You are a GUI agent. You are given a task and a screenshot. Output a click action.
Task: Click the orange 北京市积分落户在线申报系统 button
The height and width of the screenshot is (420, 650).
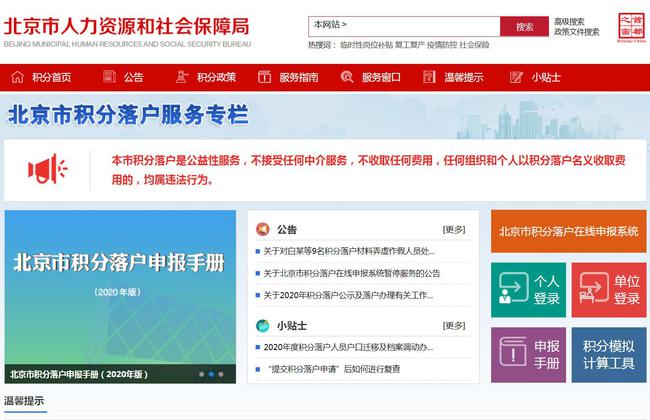click(x=568, y=231)
